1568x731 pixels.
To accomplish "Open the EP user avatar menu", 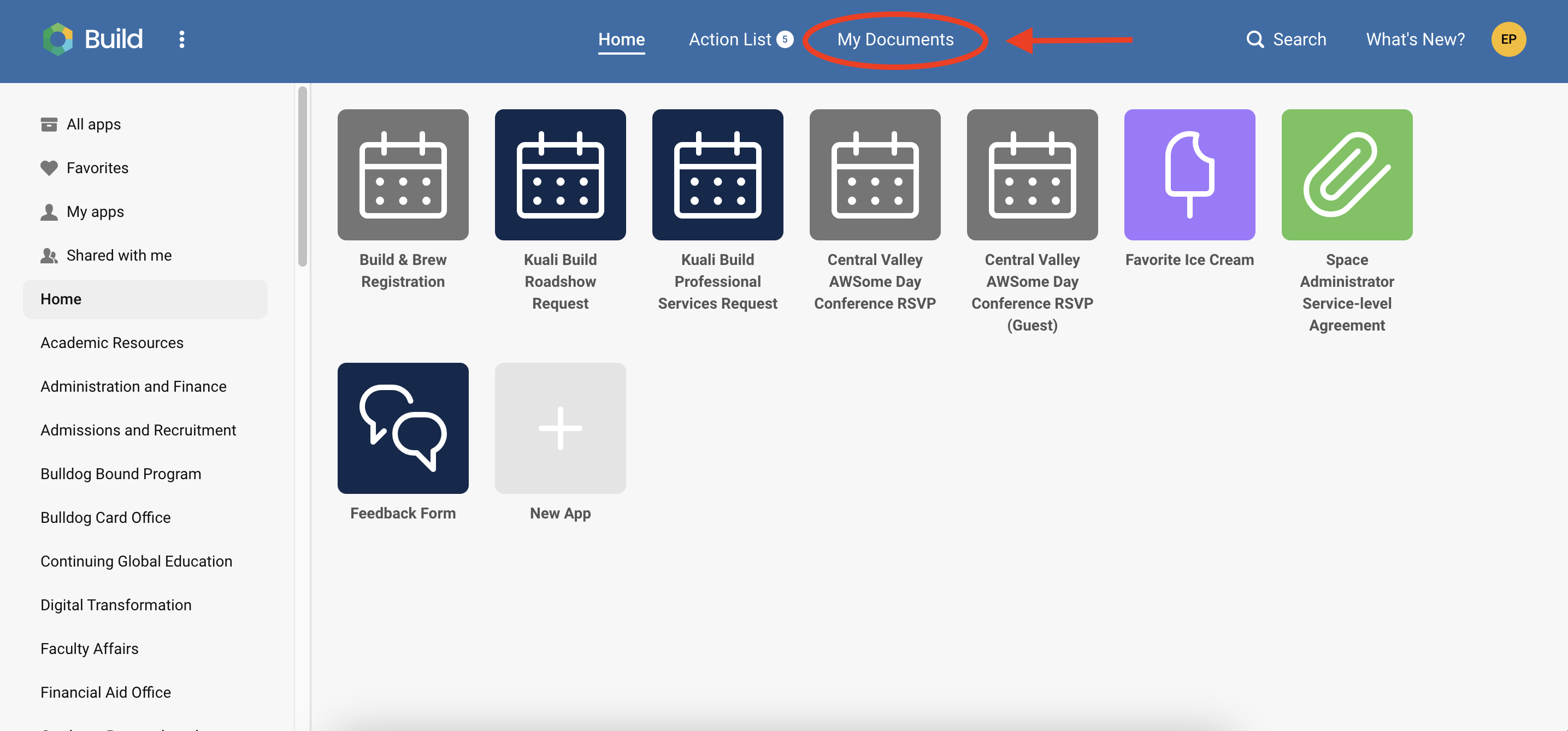I will [1508, 39].
